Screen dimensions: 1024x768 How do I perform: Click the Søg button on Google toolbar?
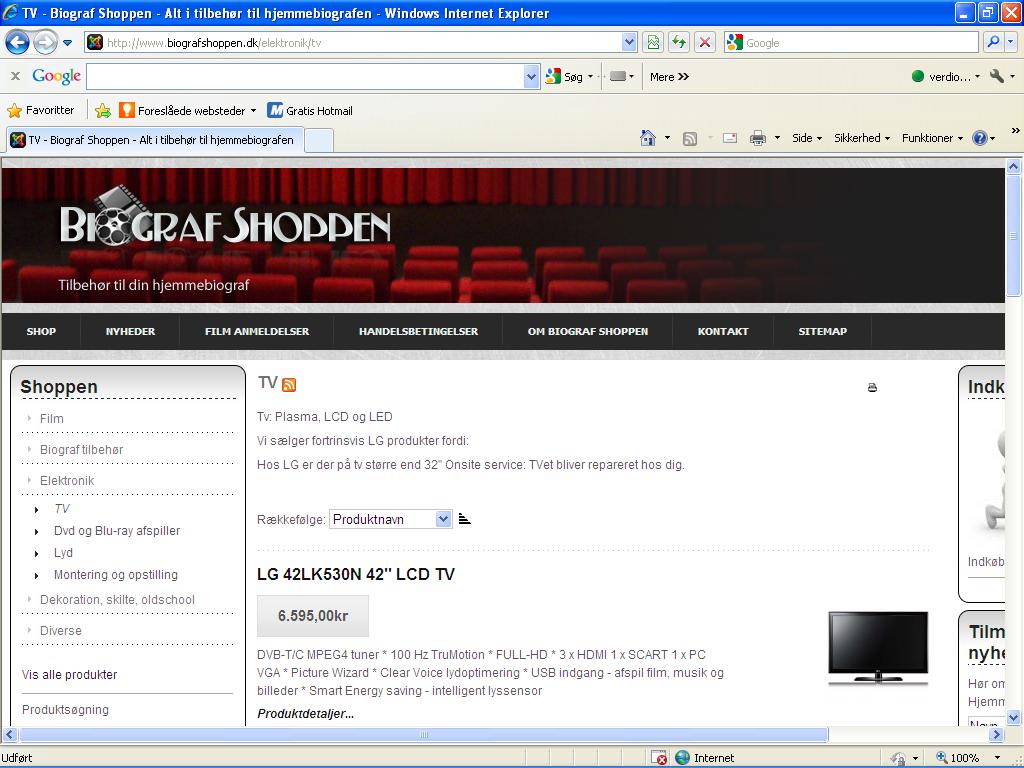pos(564,77)
